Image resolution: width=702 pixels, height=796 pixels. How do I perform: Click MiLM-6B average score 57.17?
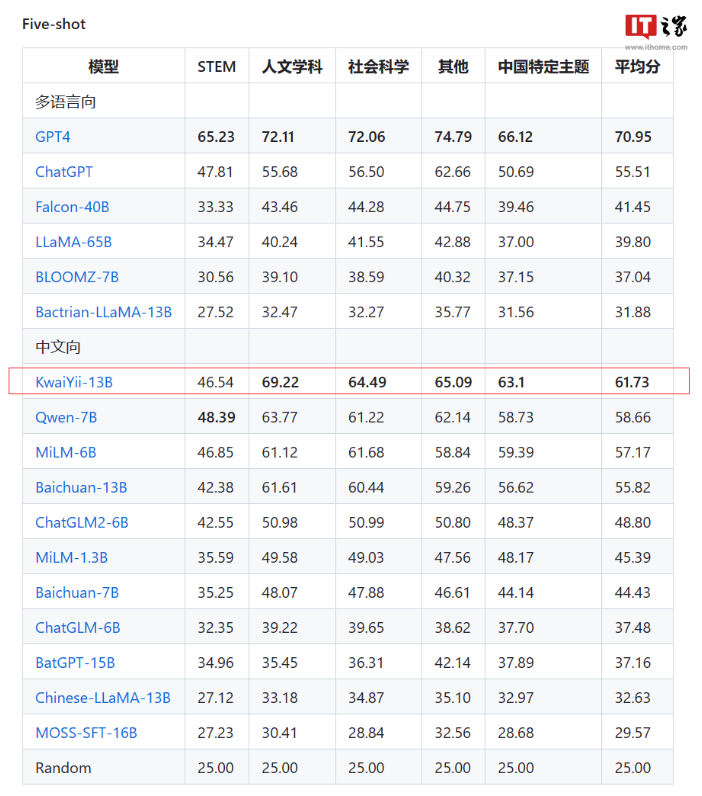(x=632, y=452)
